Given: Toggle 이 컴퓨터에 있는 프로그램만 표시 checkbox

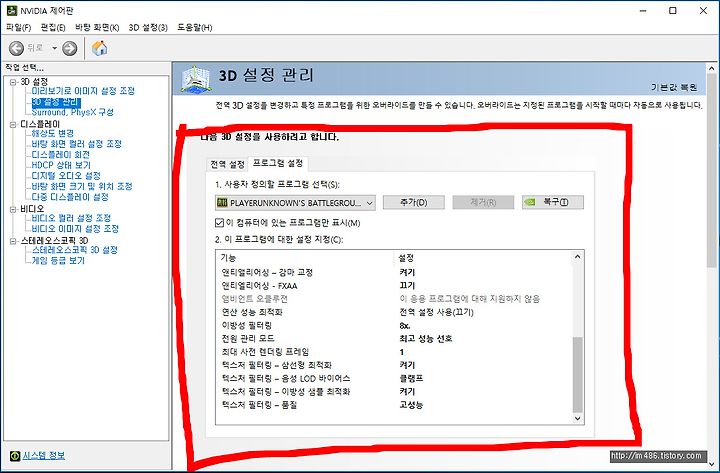Looking at the screenshot, I should coord(219,223).
